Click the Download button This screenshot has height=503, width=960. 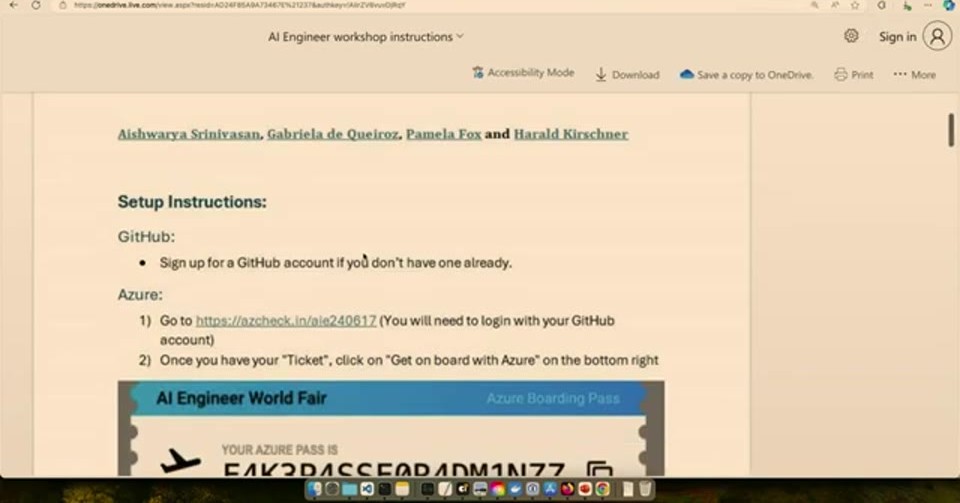pos(628,75)
